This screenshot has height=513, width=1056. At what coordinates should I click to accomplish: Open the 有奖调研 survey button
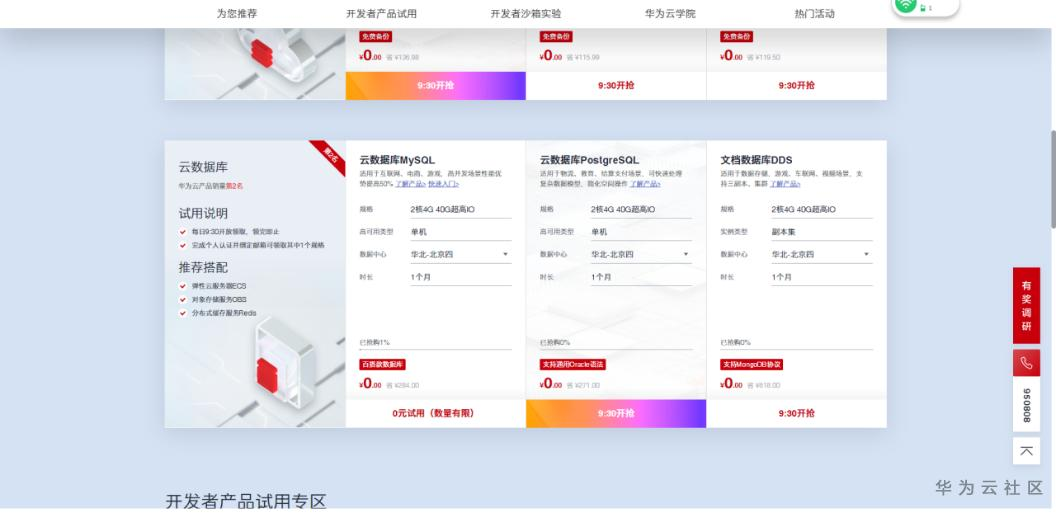coord(1026,306)
